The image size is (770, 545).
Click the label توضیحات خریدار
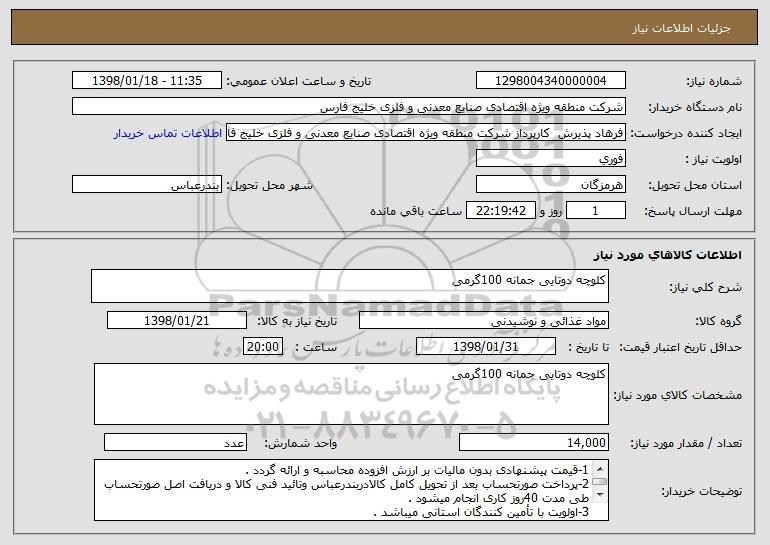[x=701, y=491]
